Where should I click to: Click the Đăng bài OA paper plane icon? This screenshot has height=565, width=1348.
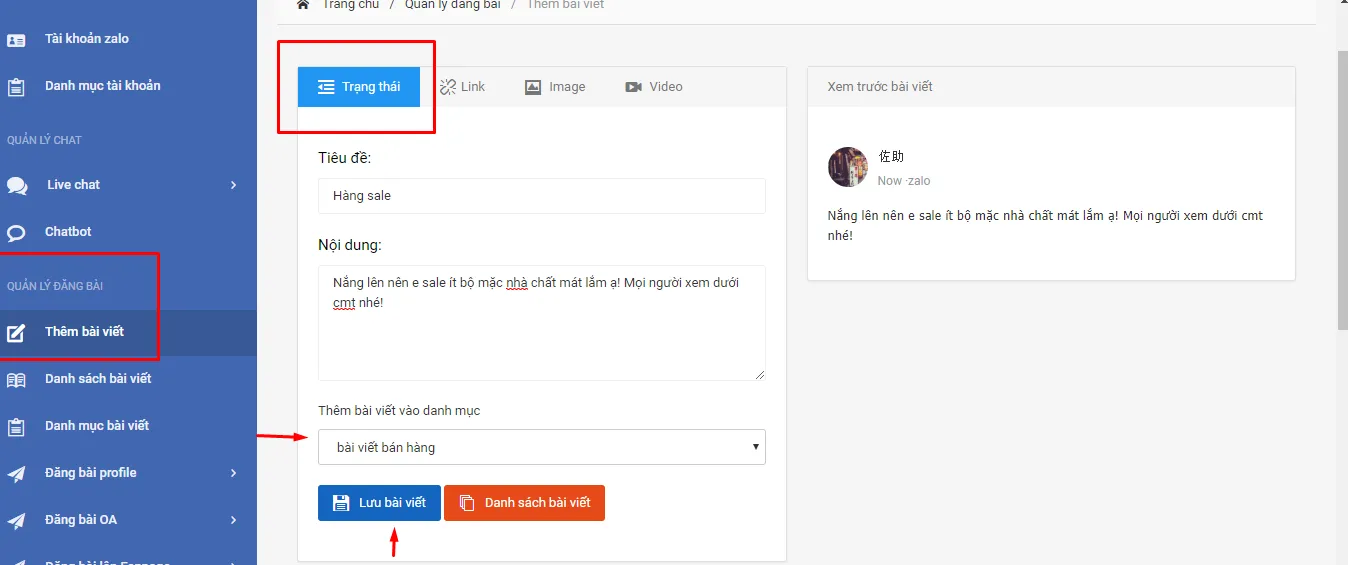tap(16, 521)
